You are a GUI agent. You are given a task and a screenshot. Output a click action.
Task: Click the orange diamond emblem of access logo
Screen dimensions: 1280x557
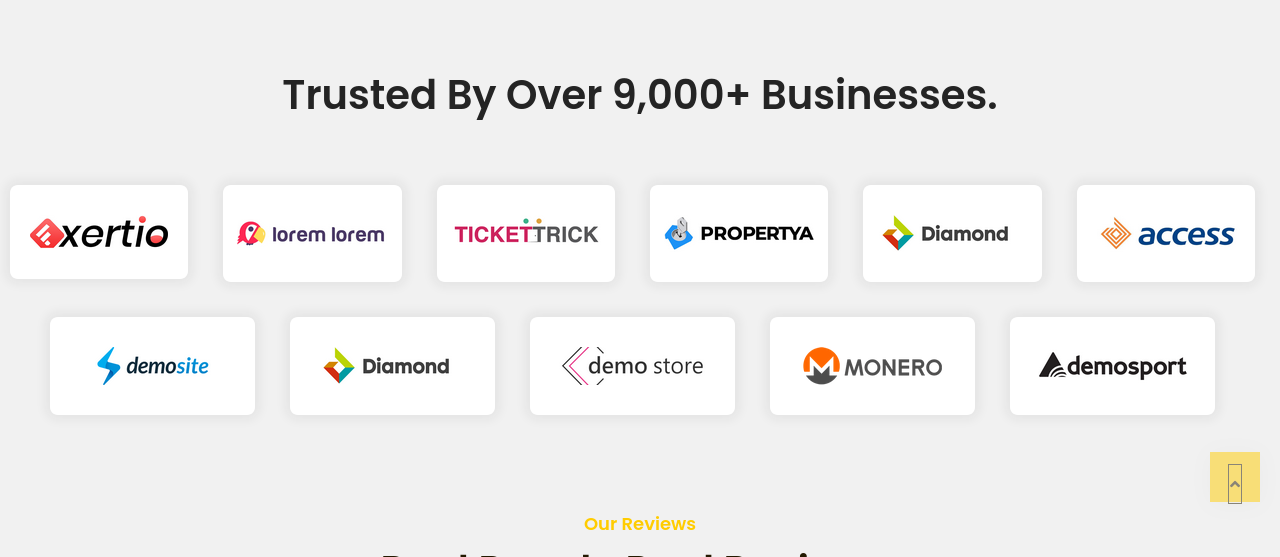(1115, 233)
